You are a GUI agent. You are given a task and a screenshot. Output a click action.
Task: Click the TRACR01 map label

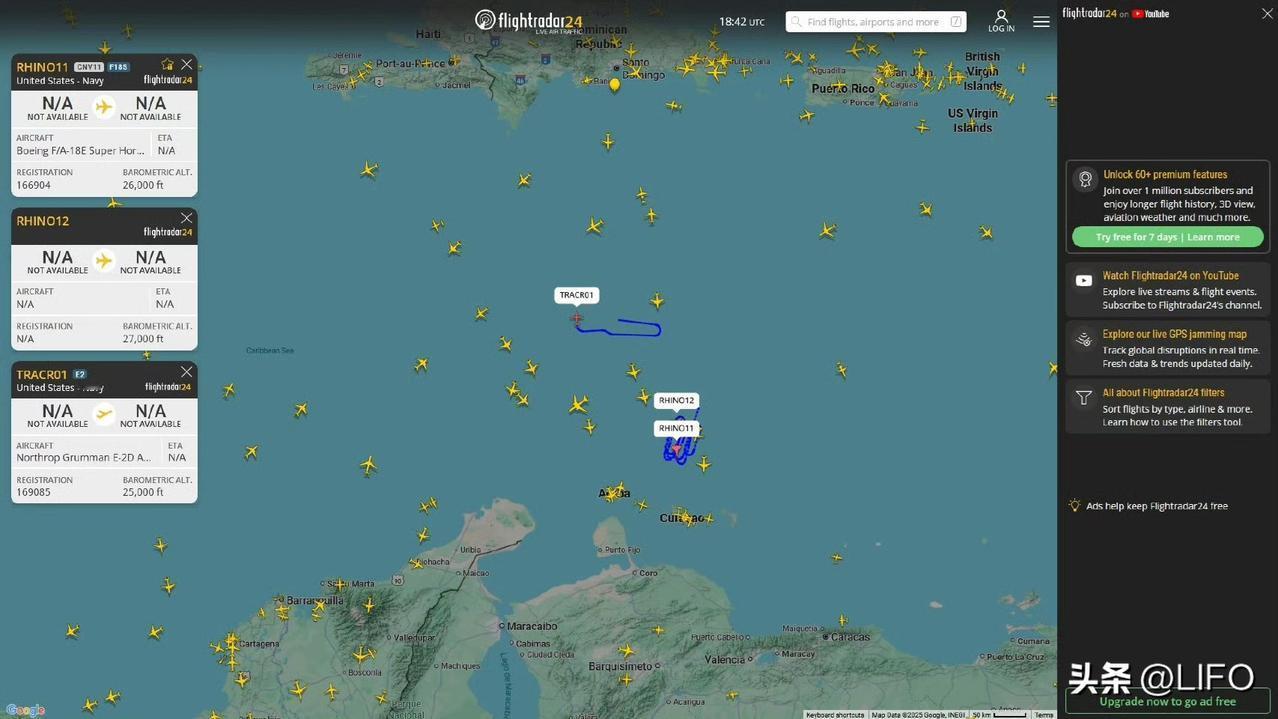coord(577,295)
